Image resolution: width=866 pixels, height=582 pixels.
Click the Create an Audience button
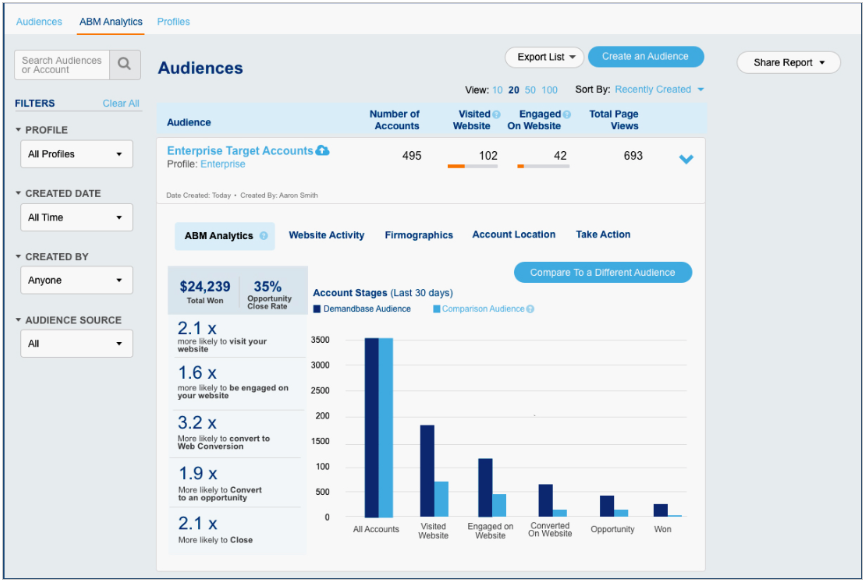pyautogui.click(x=645, y=57)
